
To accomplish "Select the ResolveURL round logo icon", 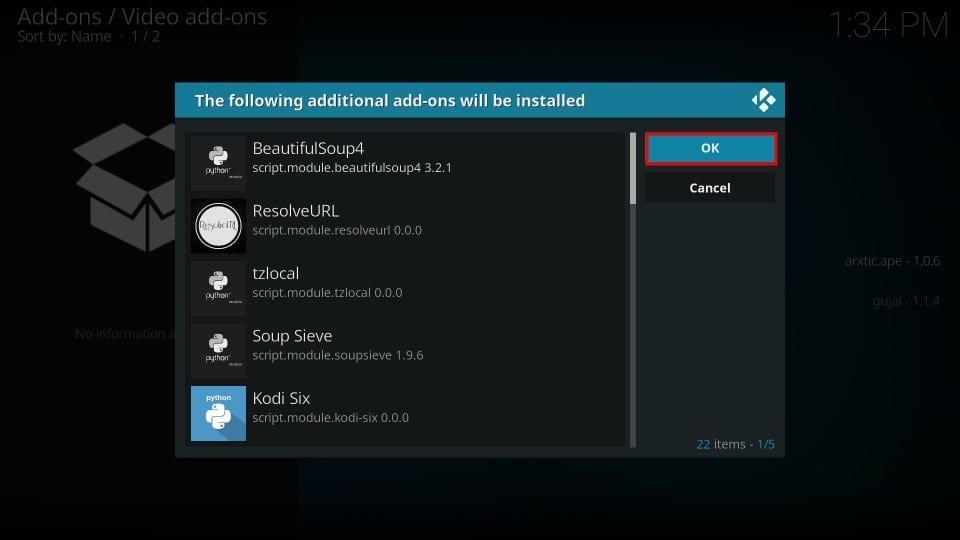I will click(x=218, y=226).
